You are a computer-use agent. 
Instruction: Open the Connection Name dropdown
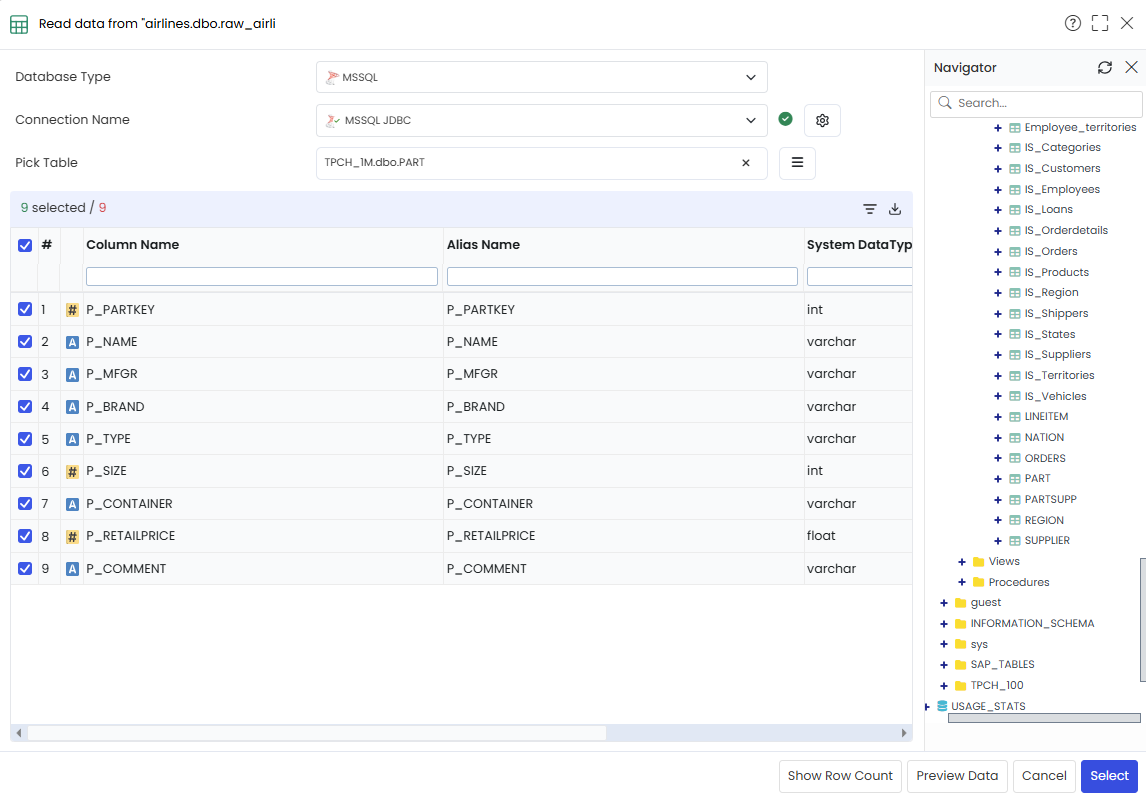[x=542, y=121]
